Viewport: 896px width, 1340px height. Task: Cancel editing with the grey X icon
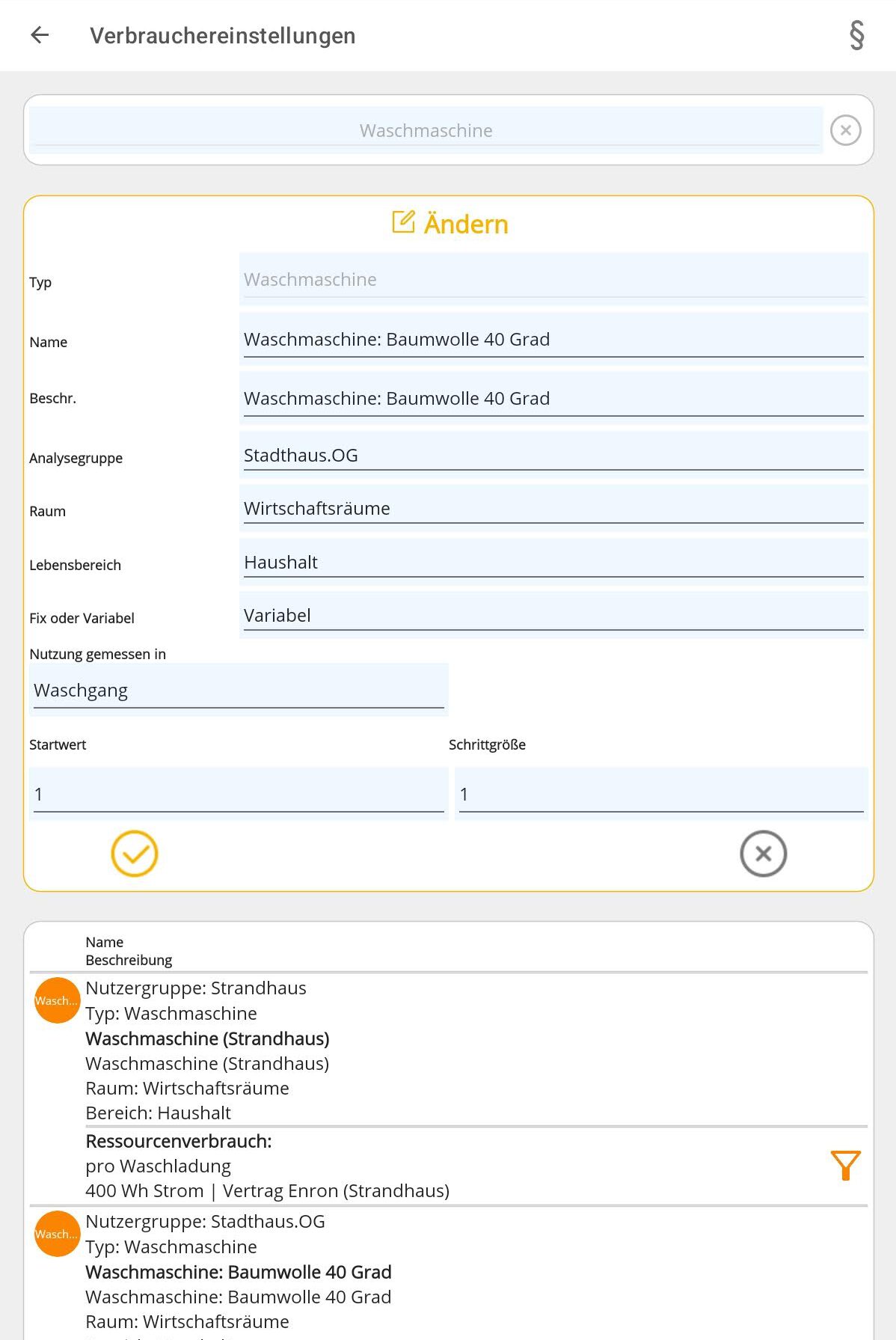click(763, 854)
